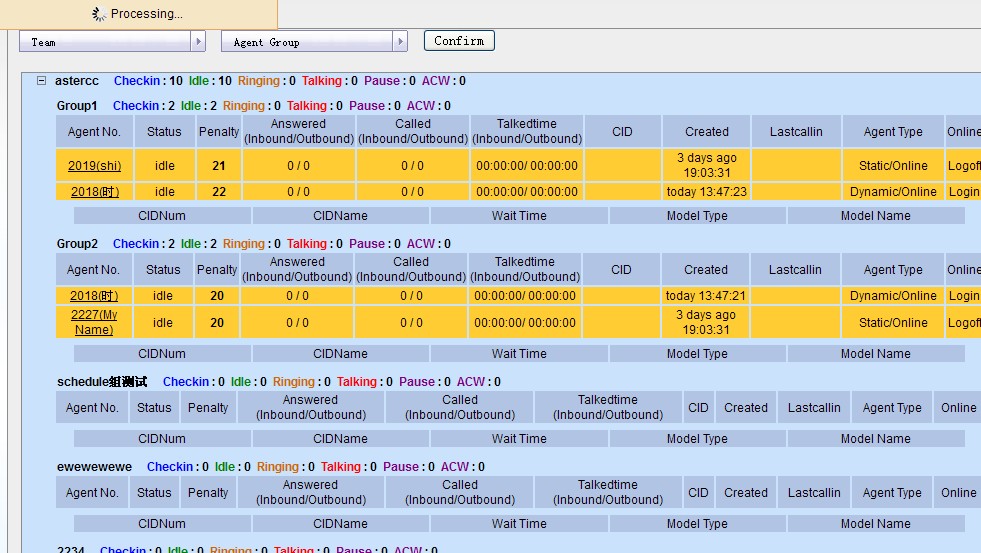Click agent 2018 link in Group1

click(94, 192)
